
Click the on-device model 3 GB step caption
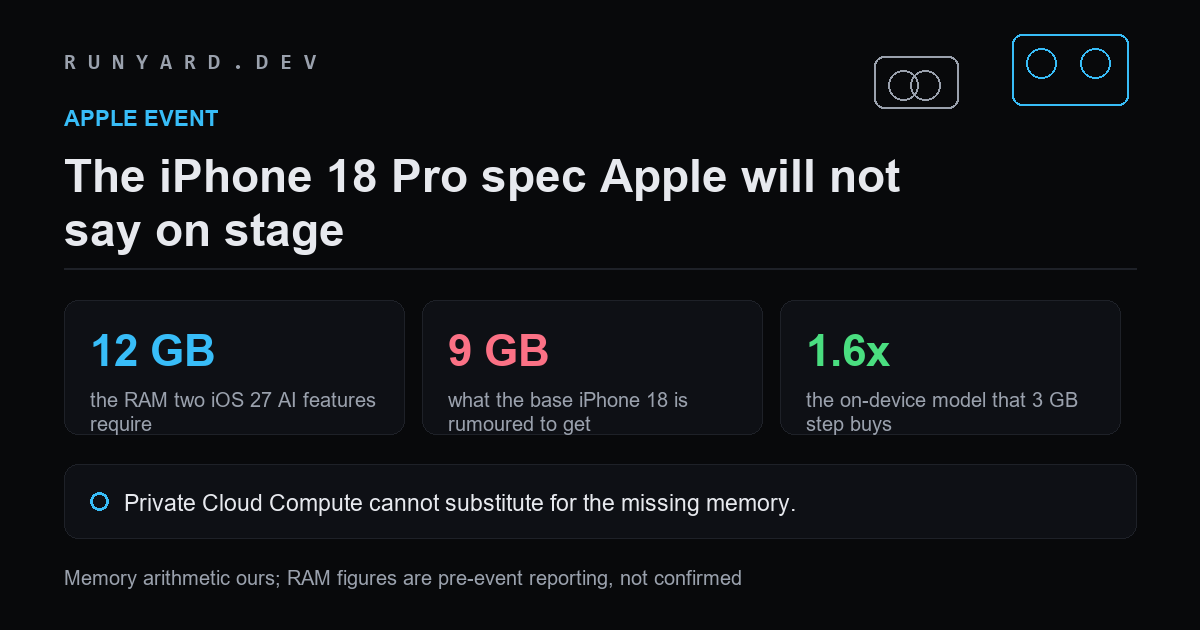click(x=942, y=412)
